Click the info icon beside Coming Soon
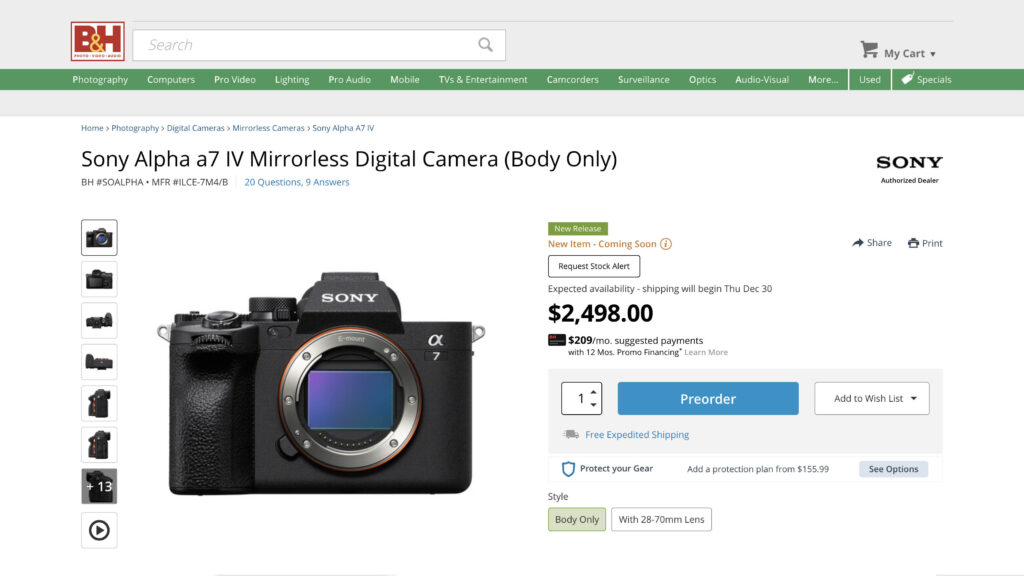Image resolution: width=1024 pixels, height=576 pixels. tap(668, 243)
